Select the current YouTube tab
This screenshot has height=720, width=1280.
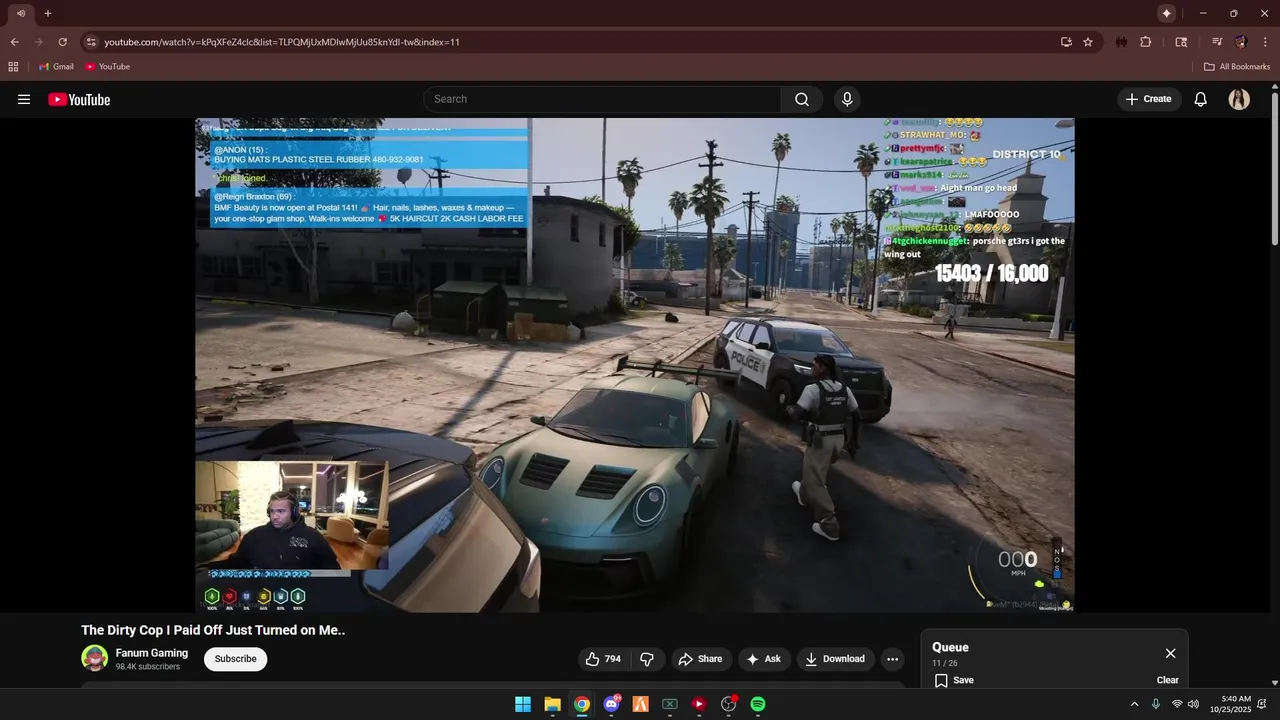point(20,13)
